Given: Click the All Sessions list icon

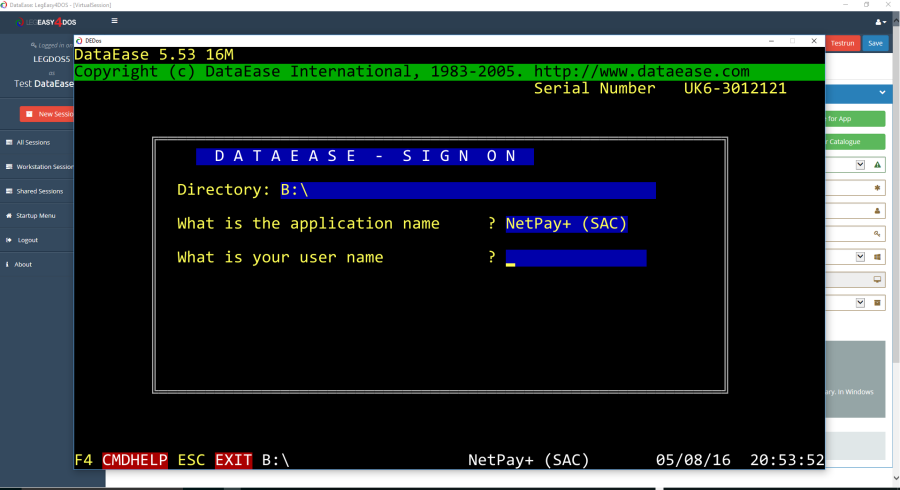Looking at the screenshot, I should coord(9,142).
